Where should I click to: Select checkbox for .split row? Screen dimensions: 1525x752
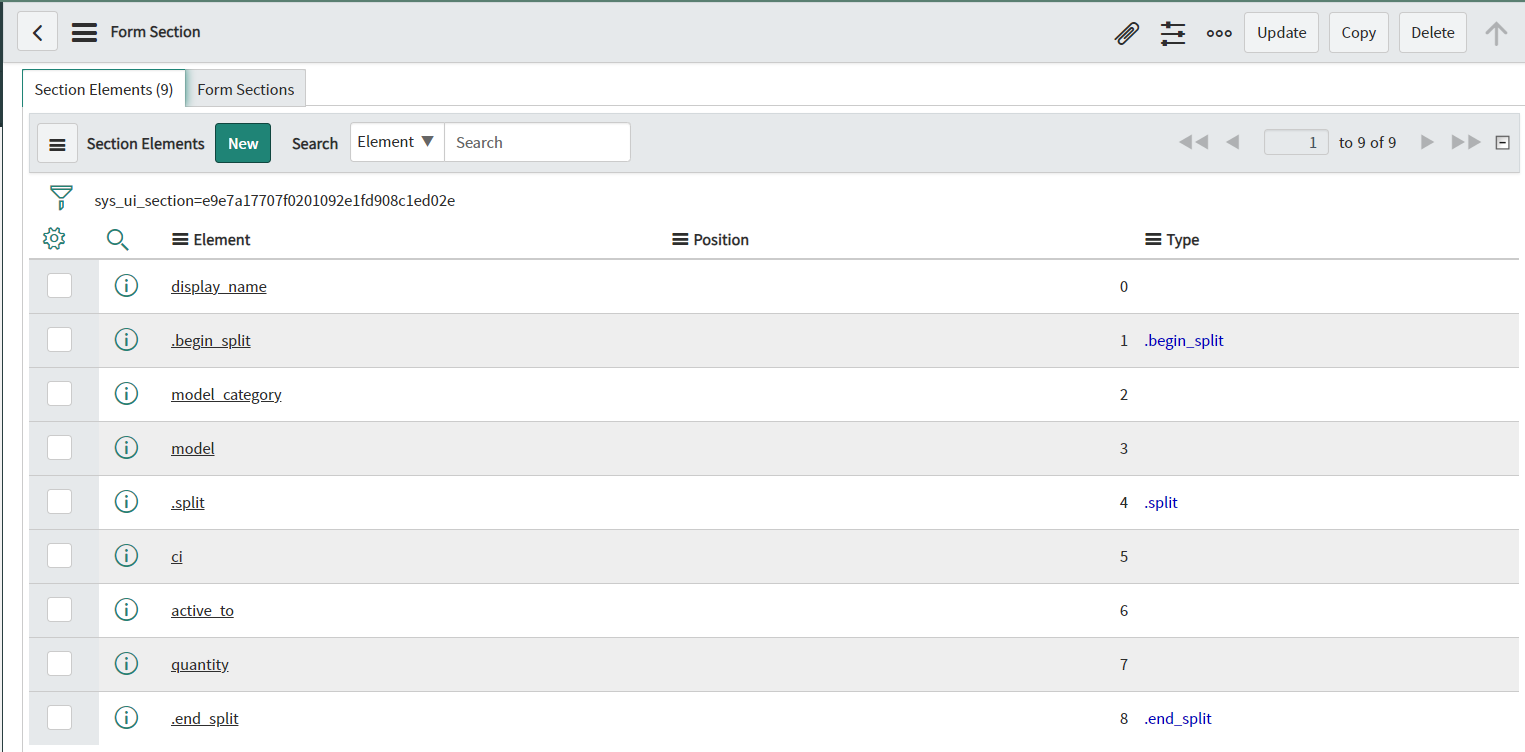(x=59, y=502)
